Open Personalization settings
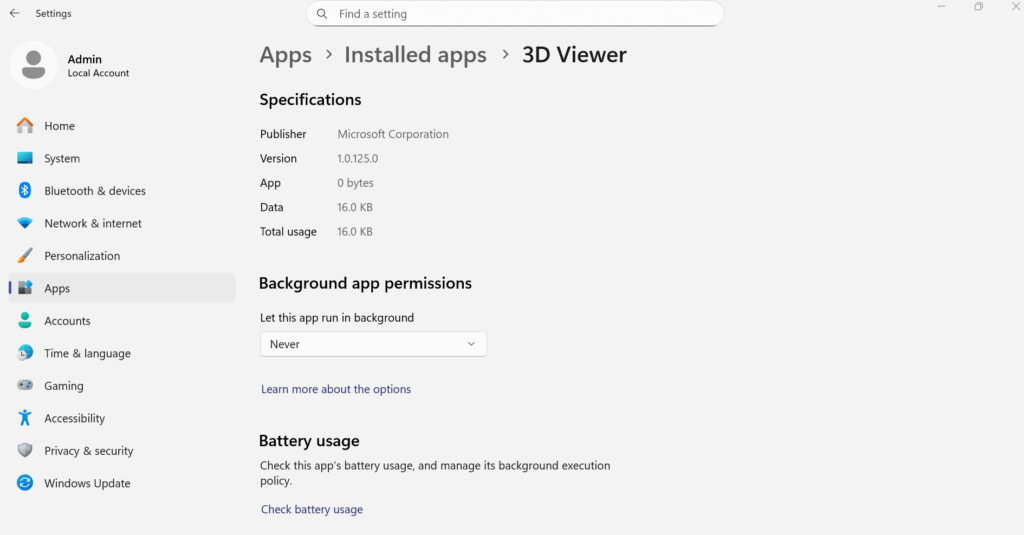Viewport: 1024px width, 535px height. [122, 255]
